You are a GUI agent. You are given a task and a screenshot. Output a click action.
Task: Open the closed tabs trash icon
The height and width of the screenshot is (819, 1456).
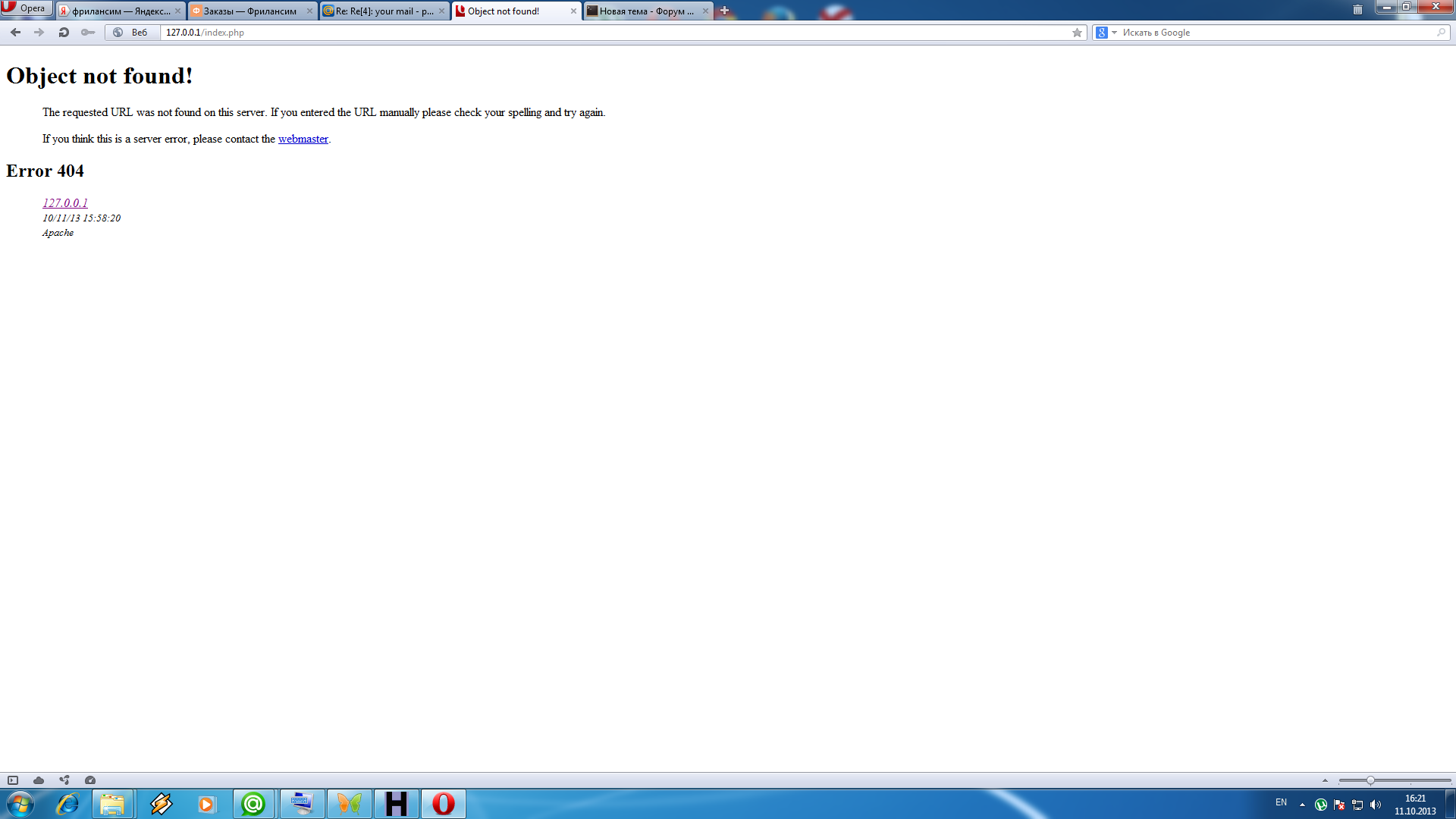click(x=1357, y=10)
